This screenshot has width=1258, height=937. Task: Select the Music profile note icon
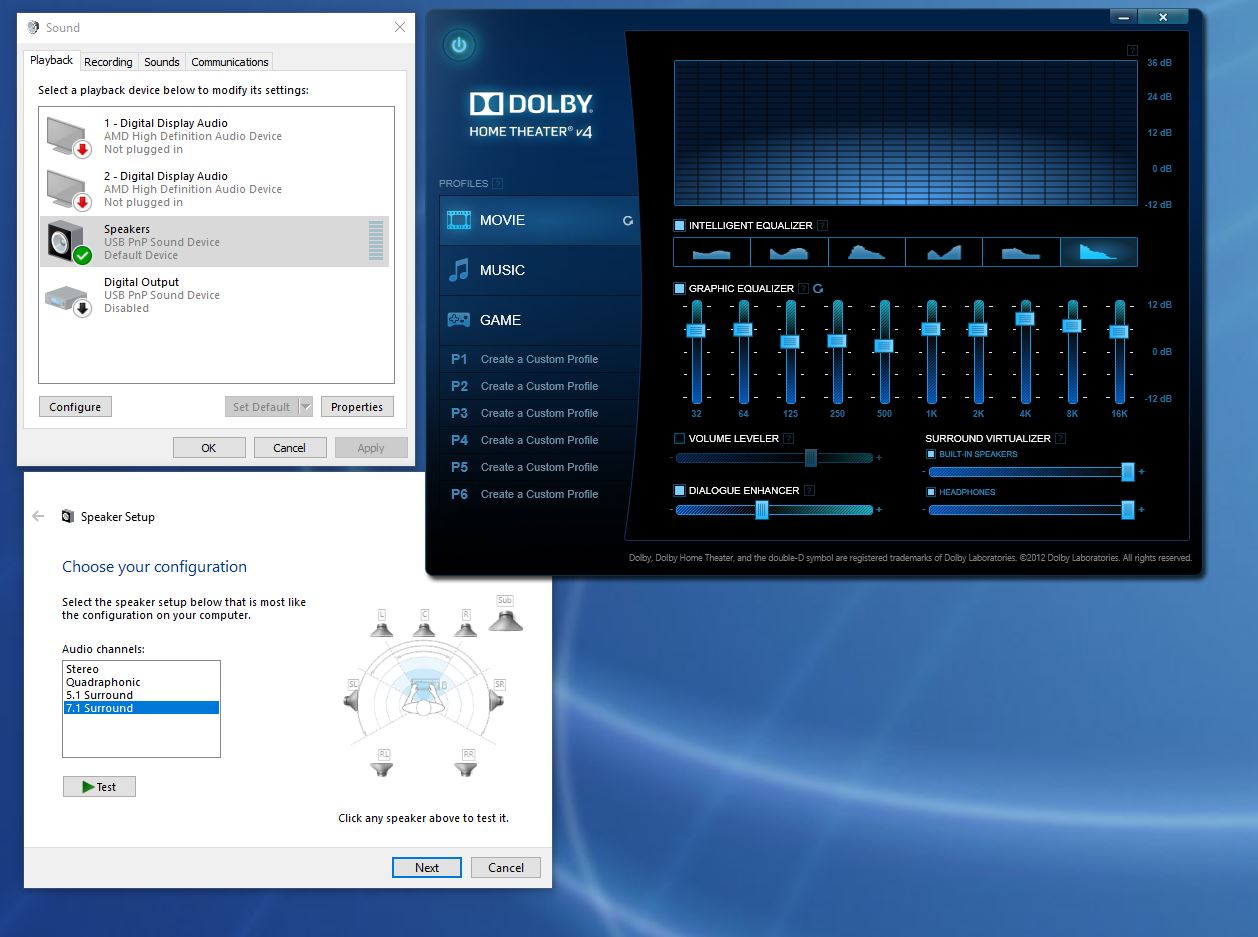pyautogui.click(x=459, y=270)
